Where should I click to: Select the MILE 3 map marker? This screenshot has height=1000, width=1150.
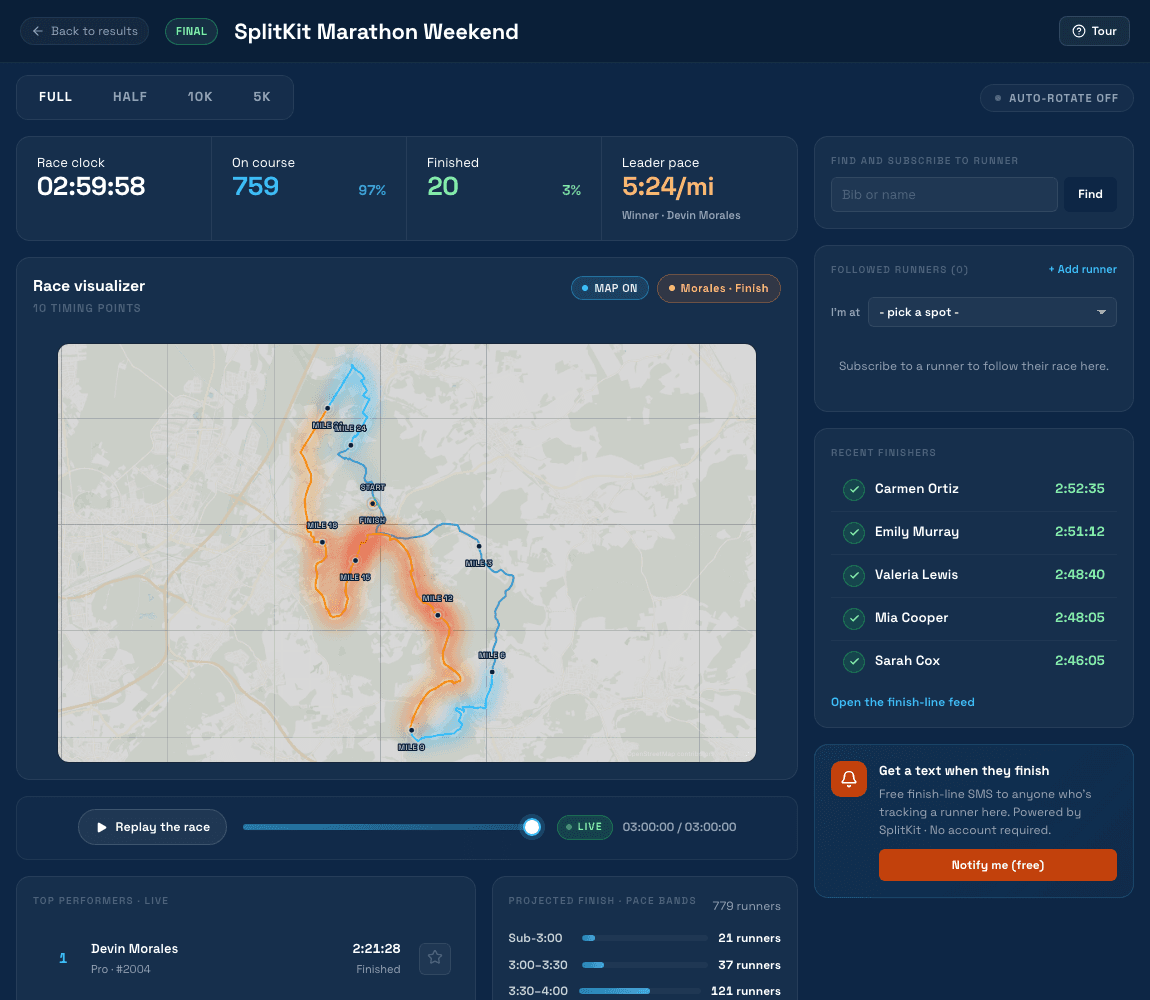tap(479, 546)
